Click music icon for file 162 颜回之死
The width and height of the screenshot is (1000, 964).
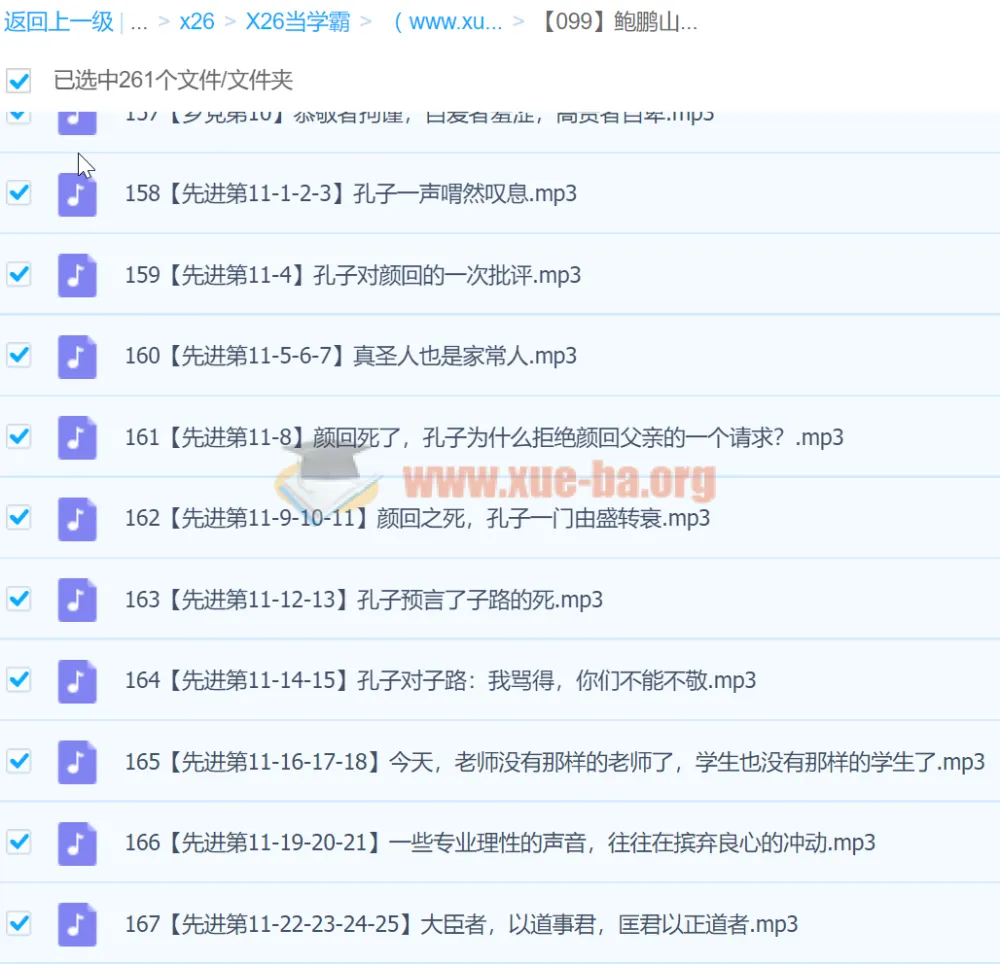pos(77,519)
